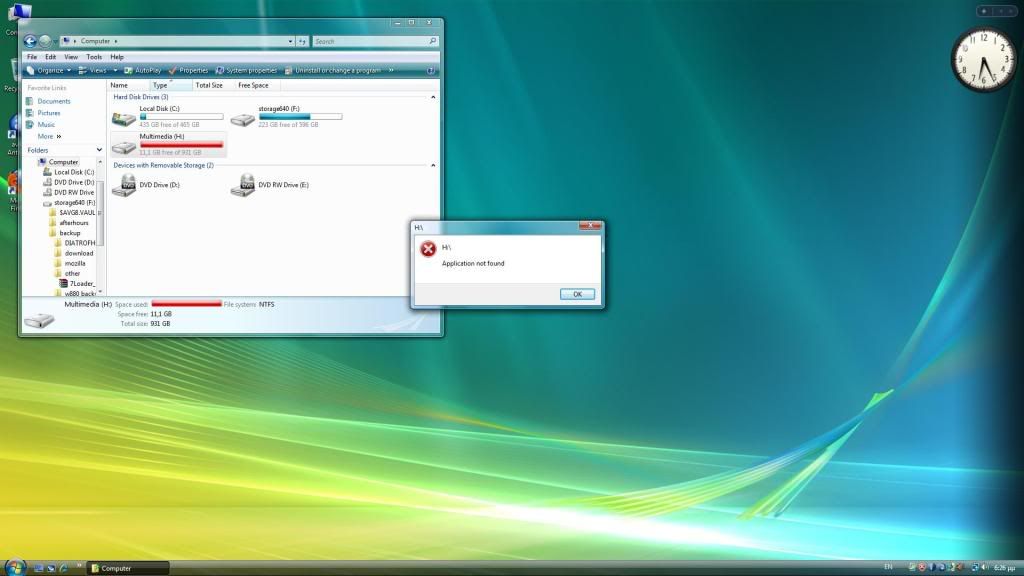Select the backup folder in tree
The width and height of the screenshot is (1024, 576).
click(x=70, y=233)
